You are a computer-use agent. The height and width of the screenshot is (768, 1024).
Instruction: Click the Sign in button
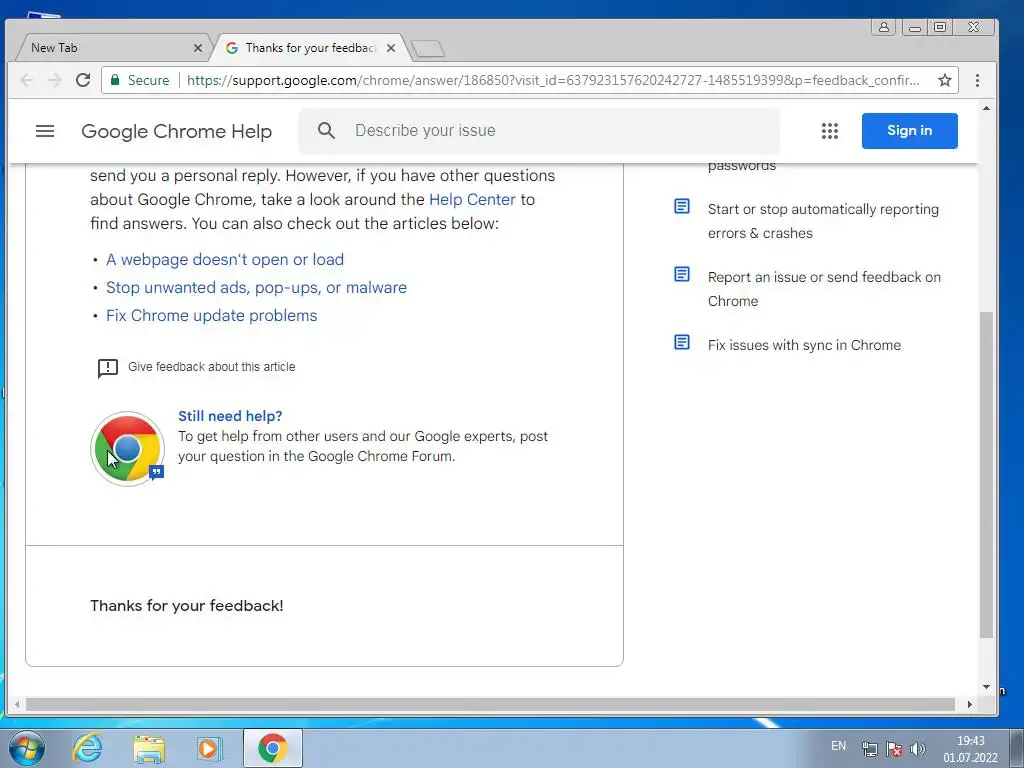(x=910, y=131)
